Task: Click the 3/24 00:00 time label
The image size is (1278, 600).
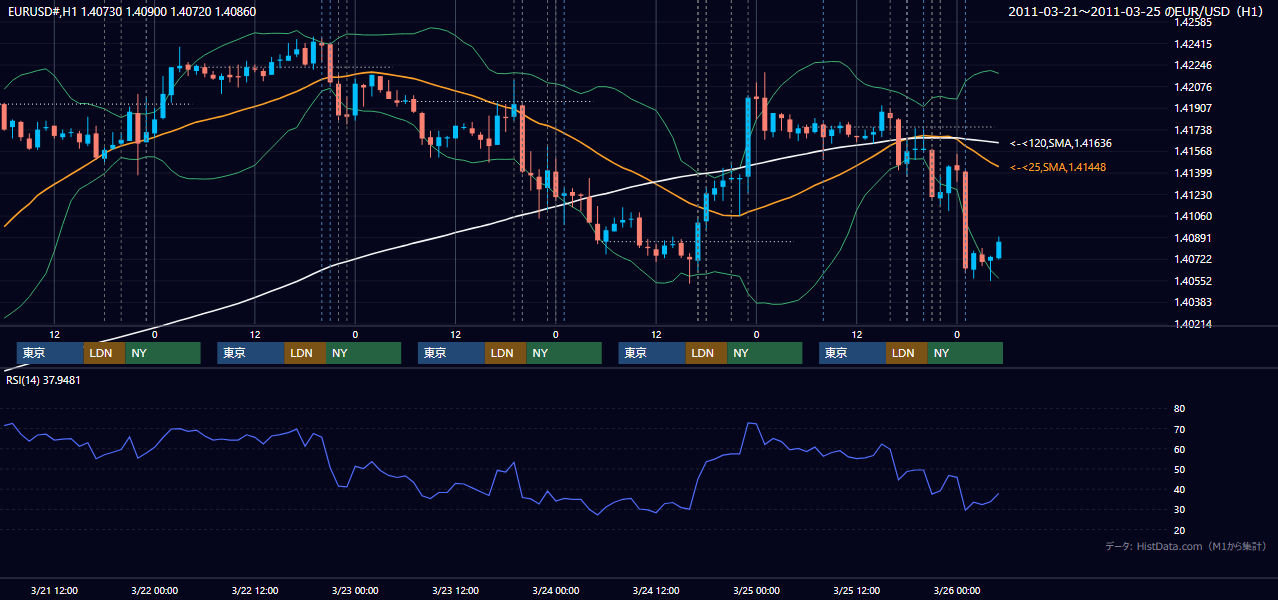Action: [555, 591]
